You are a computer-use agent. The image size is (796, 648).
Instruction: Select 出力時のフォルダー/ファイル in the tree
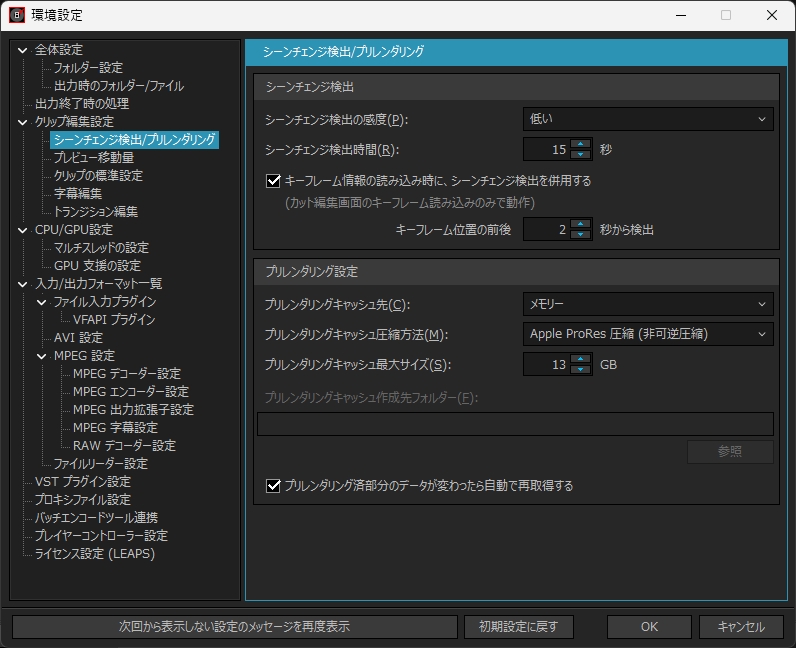119,86
